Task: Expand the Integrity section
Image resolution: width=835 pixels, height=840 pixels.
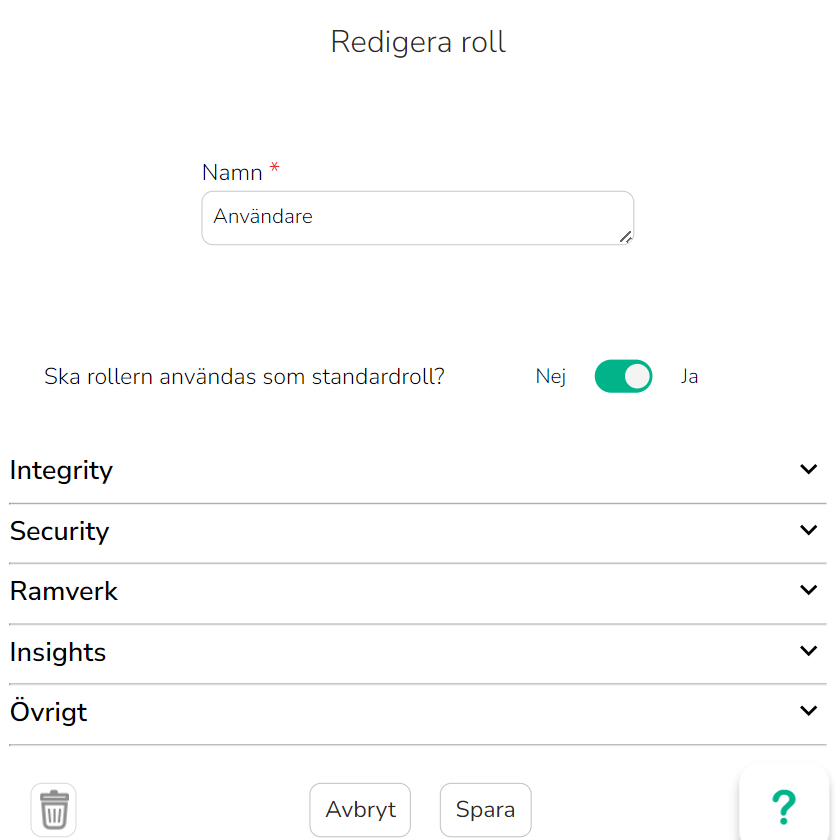Action: coord(418,470)
